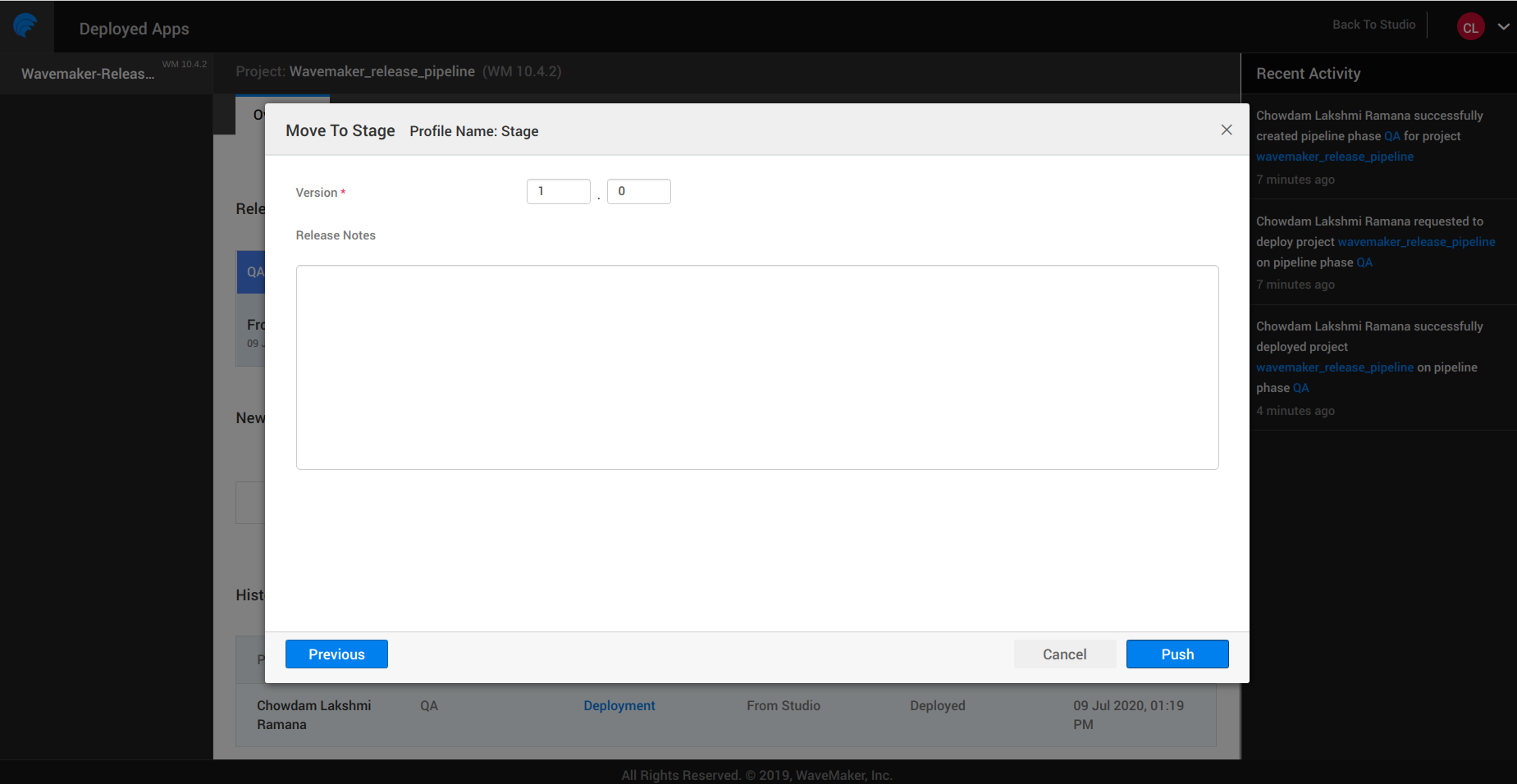Click Back To Studio
1517x784 pixels.
click(1373, 24)
